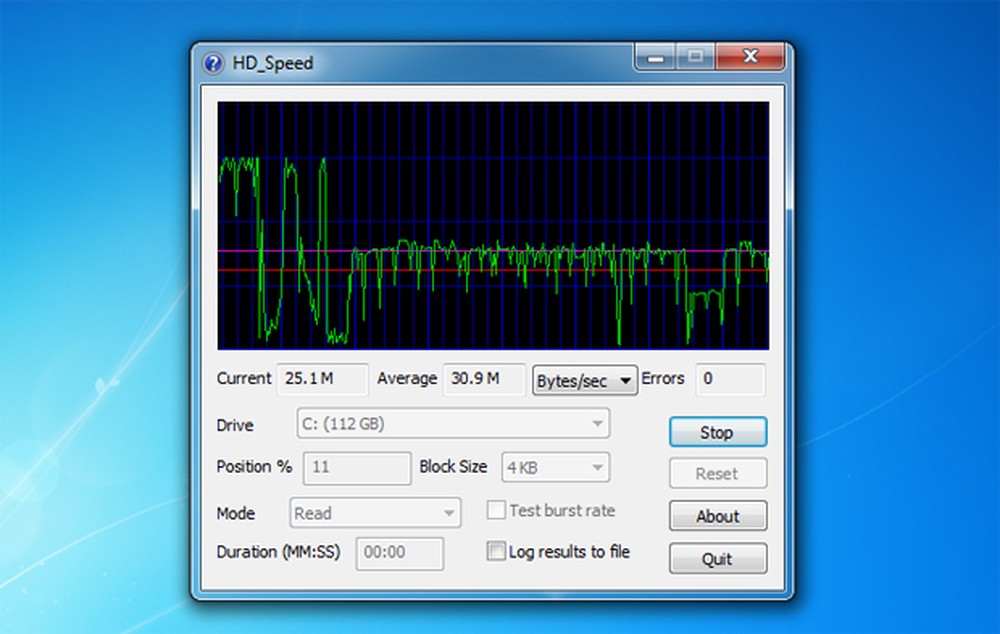Select the Duration MM:SS field

[x=400, y=554]
